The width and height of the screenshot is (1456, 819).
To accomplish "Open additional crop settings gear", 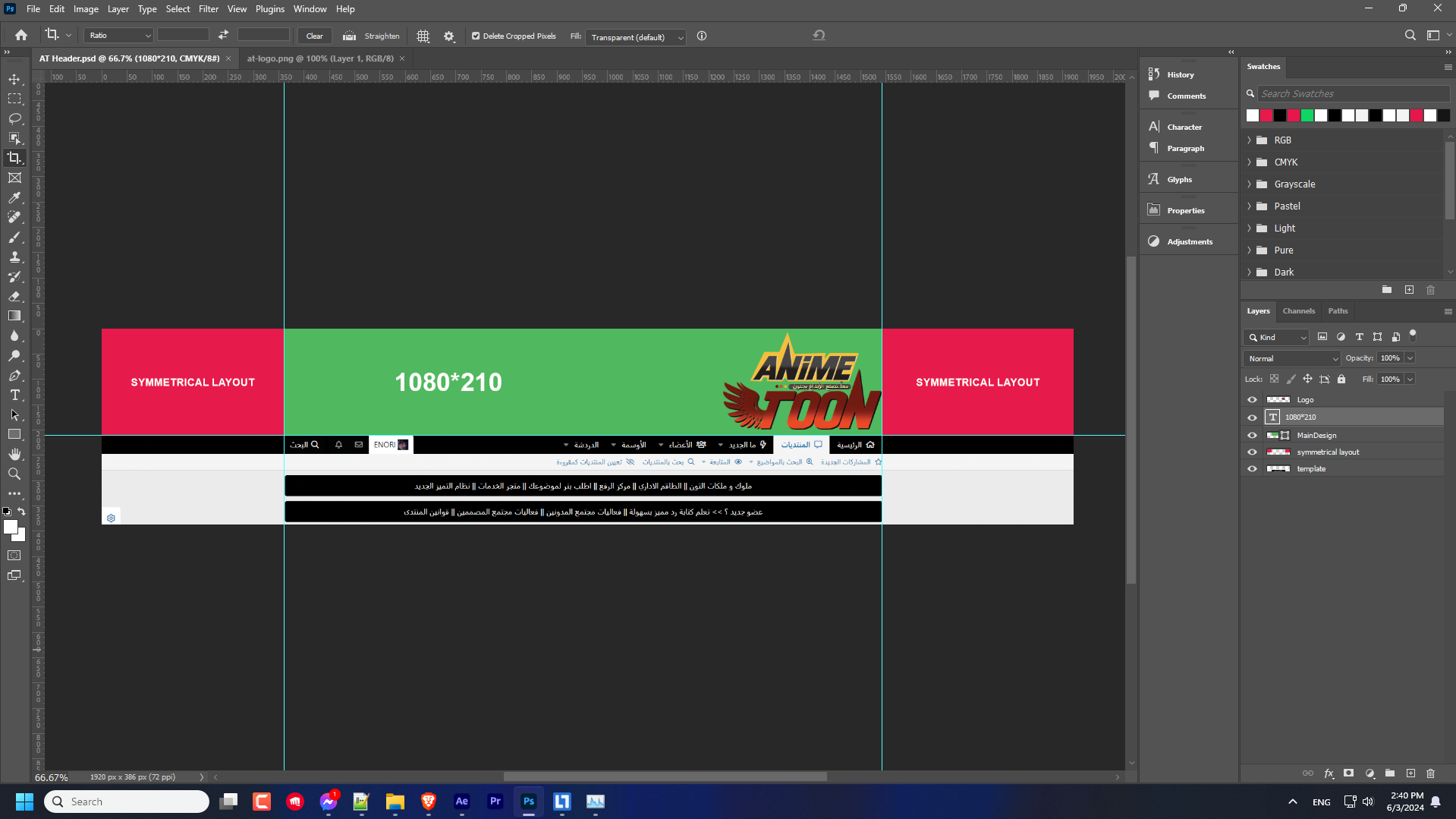I will (x=449, y=36).
